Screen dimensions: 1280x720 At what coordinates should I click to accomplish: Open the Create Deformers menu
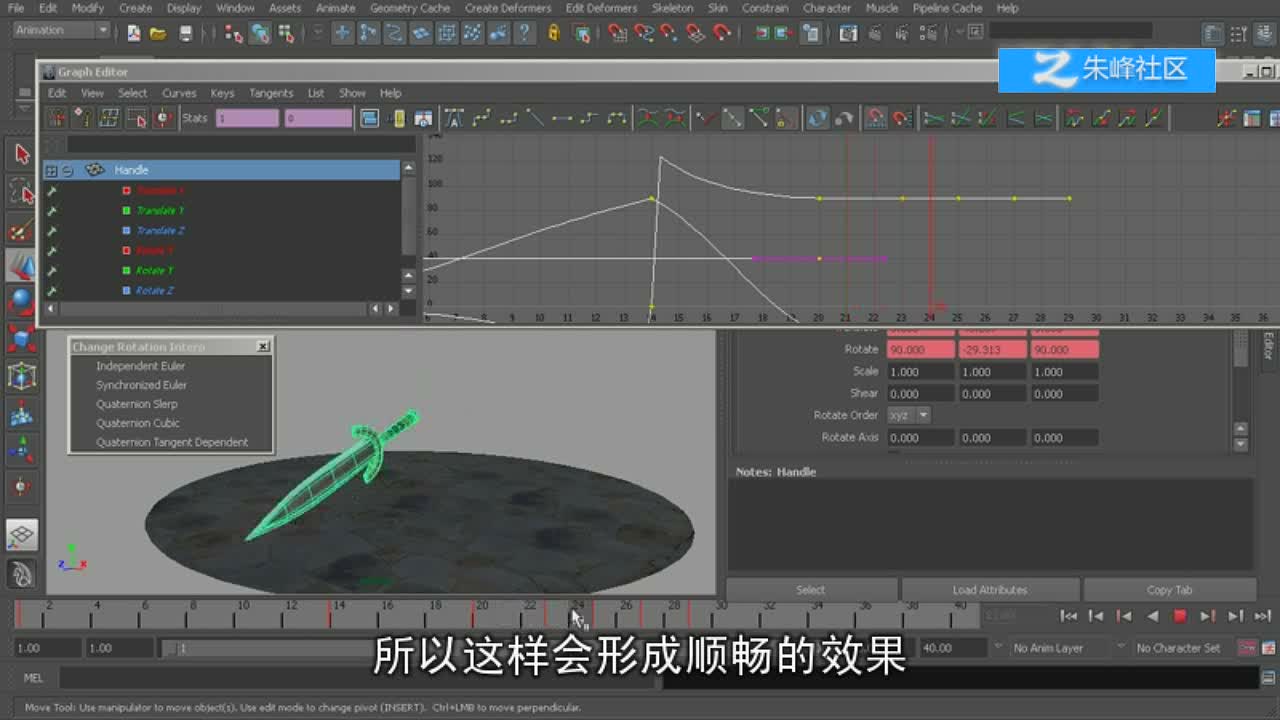point(508,8)
